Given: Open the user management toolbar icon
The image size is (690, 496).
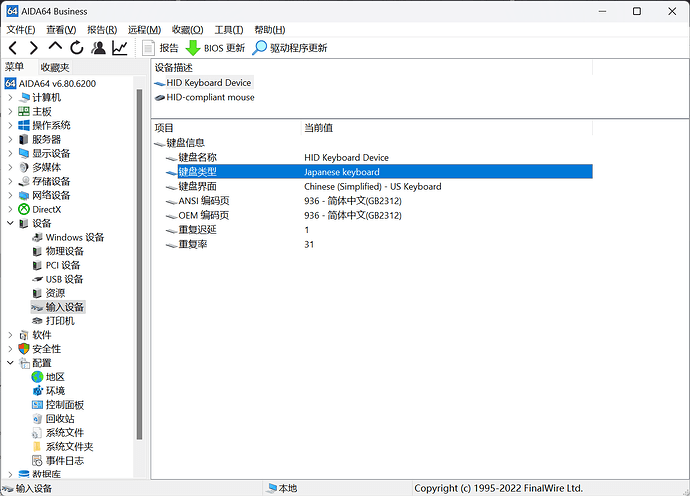Looking at the screenshot, I should pyautogui.click(x=98, y=48).
